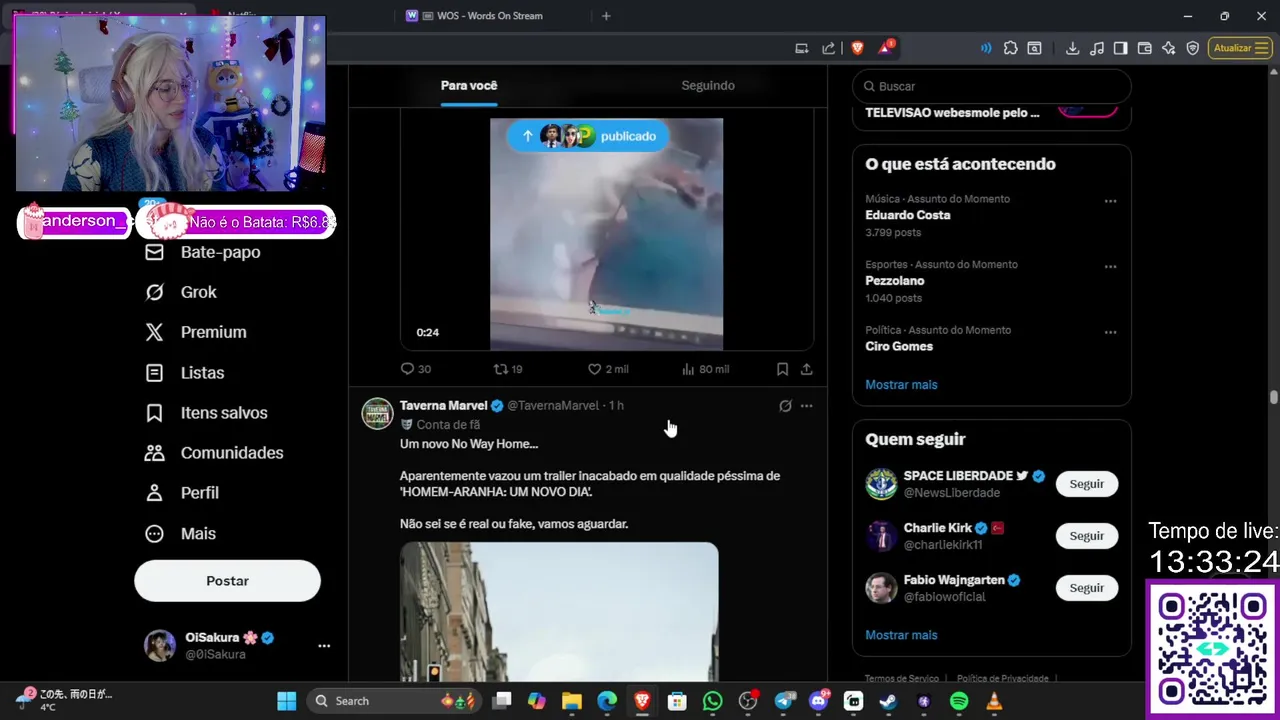Open Grok action on Taverna Marvel post
Screen dimensions: 1280x720
click(785, 406)
